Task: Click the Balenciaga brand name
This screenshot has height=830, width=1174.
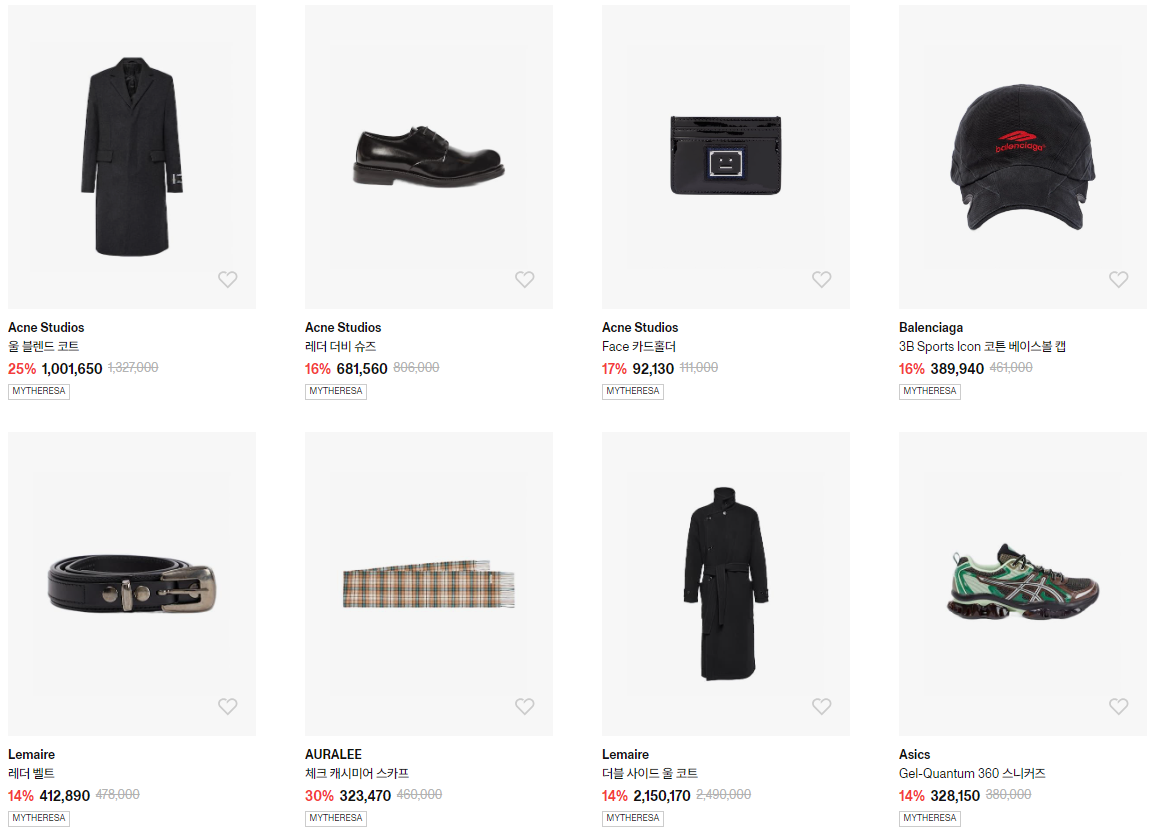Action: [x=931, y=328]
